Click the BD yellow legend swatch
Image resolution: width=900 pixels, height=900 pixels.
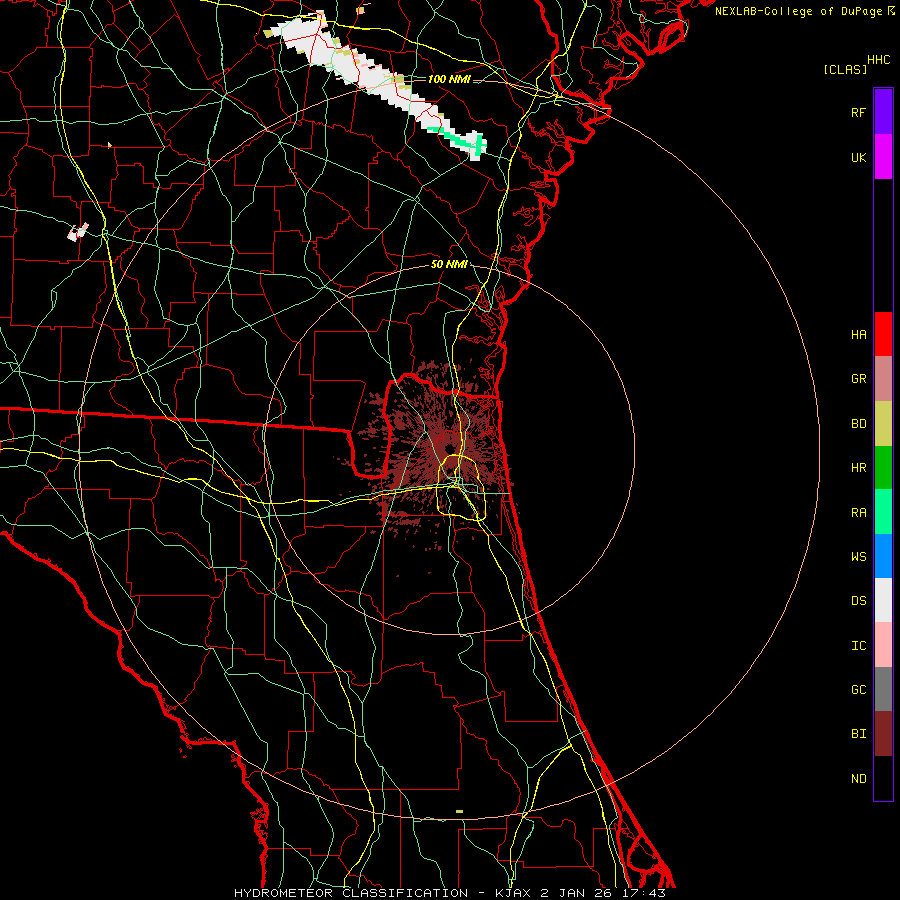pos(883,424)
